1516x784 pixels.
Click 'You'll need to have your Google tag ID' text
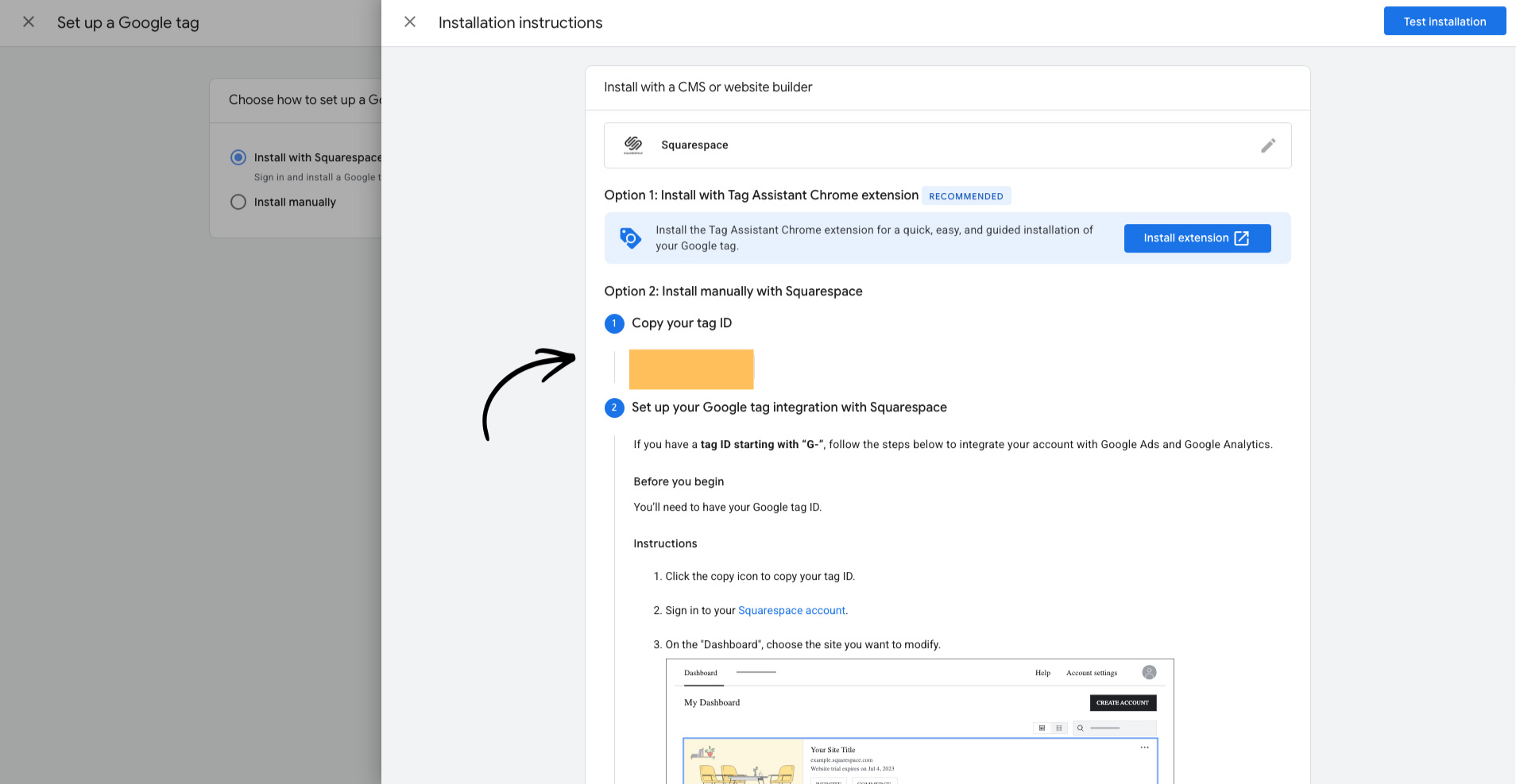[728, 508]
